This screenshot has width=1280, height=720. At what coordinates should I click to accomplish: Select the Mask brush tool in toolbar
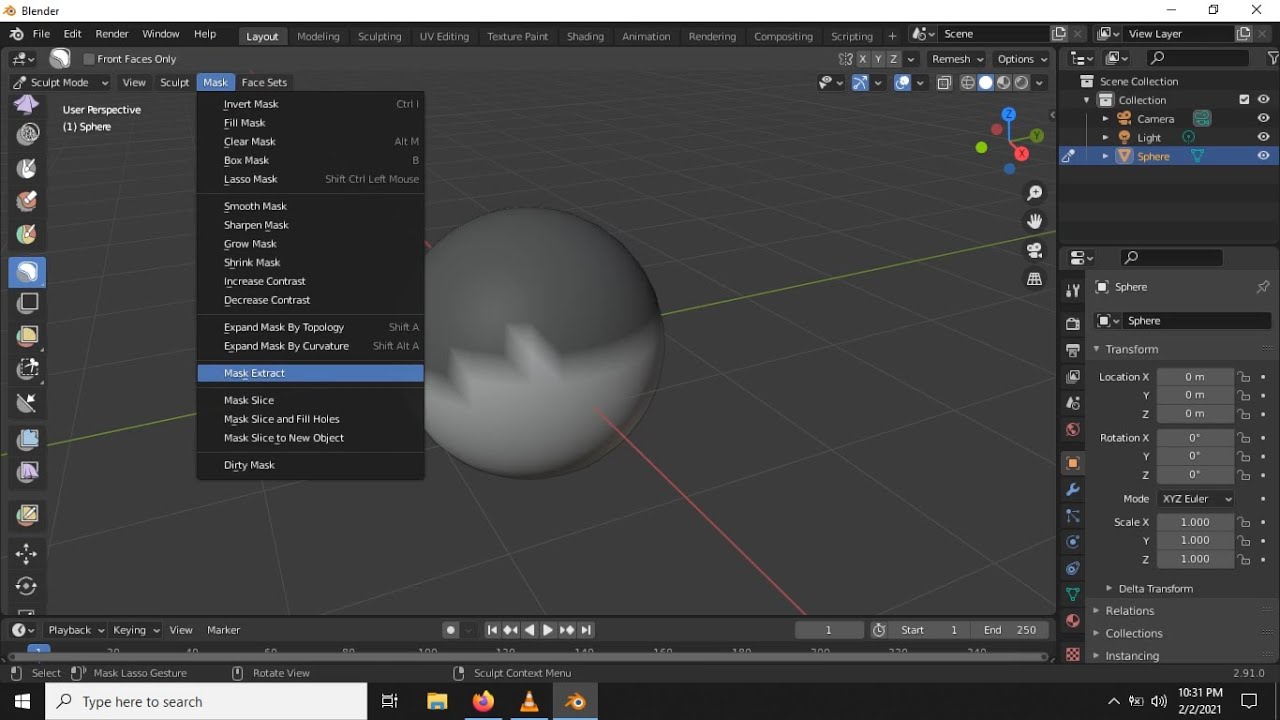pyautogui.click(x=27, y=271)
